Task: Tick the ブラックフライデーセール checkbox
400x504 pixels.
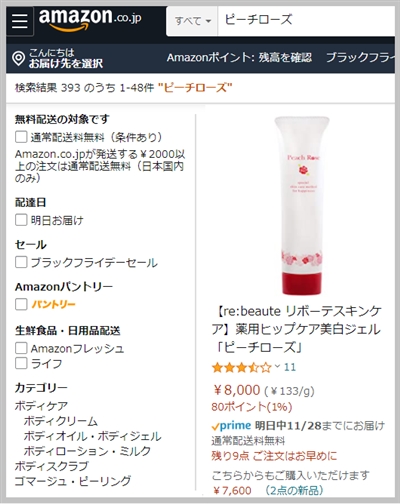Action: tap(21, 262)
